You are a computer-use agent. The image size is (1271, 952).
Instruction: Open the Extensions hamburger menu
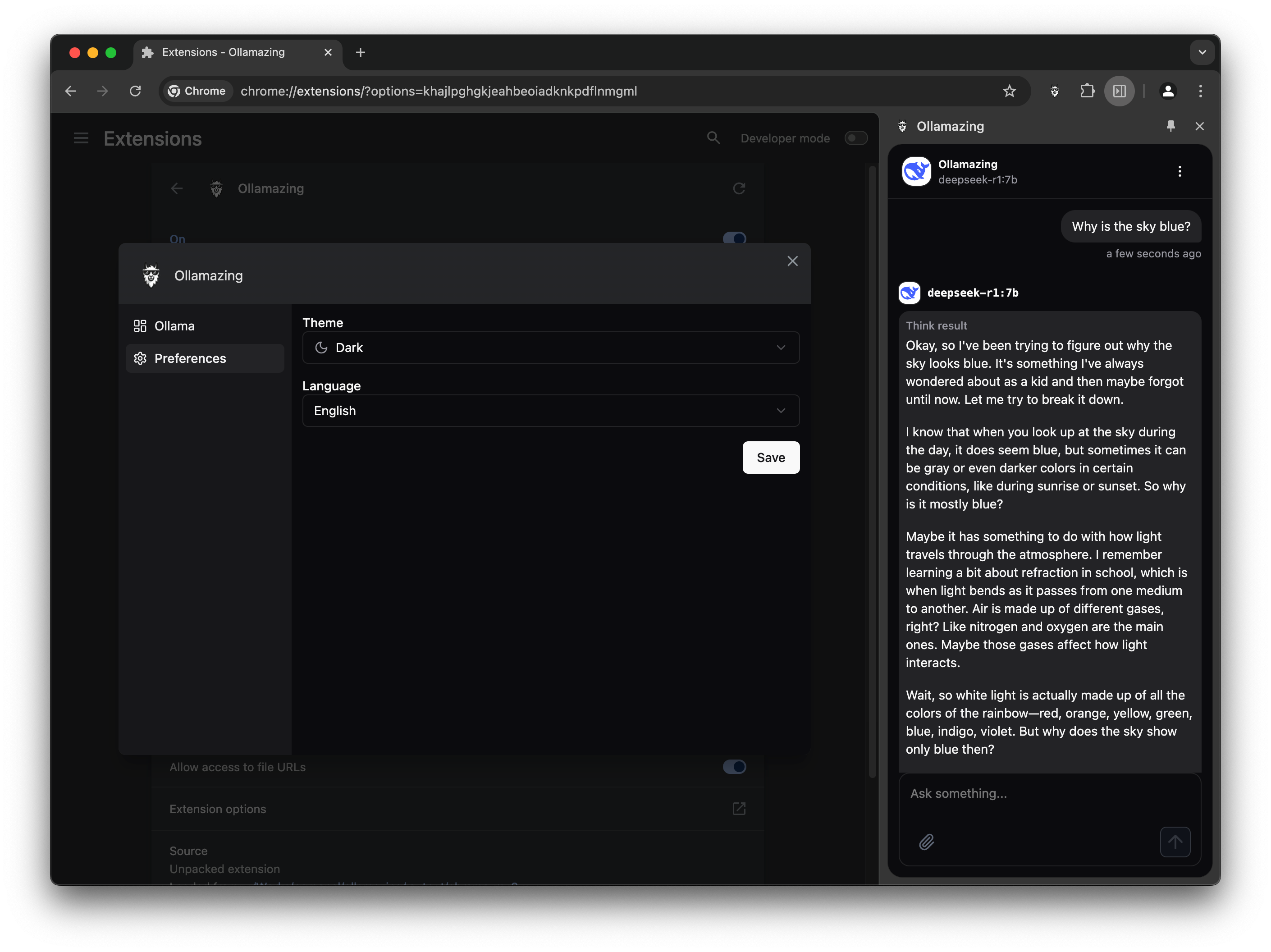pyautogui.click(x=81, y=138)
